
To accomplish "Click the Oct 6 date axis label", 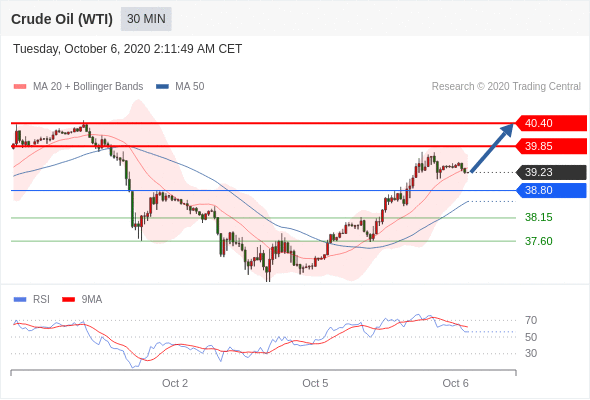I will tap(456, 383).
